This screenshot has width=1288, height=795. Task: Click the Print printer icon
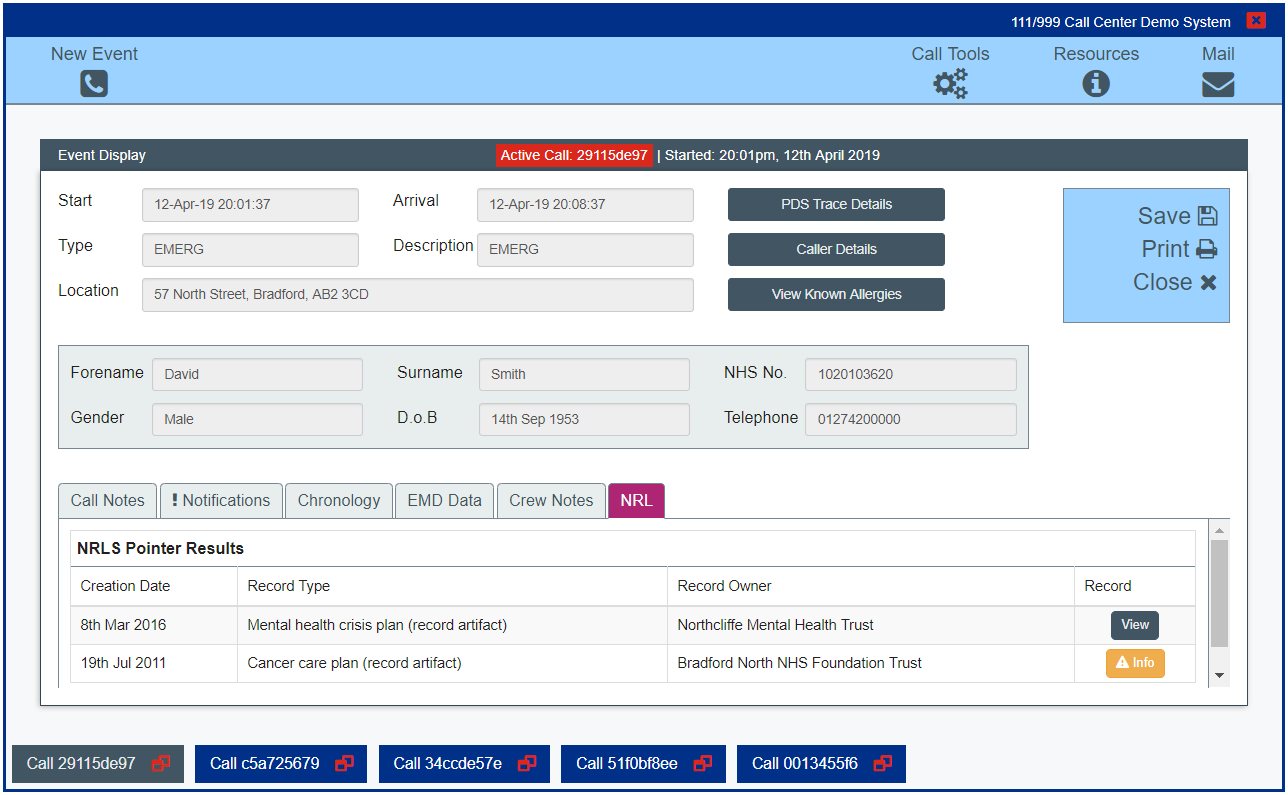click(1207, 249)
